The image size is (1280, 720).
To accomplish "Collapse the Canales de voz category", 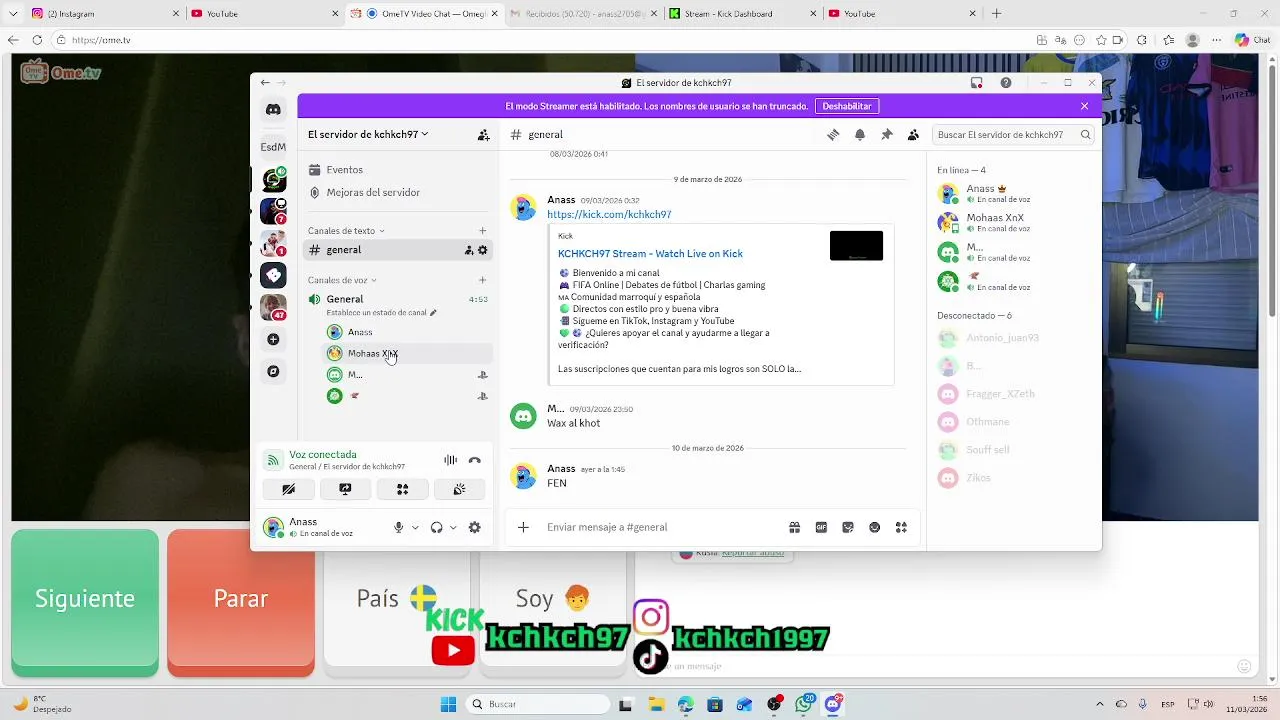I will [x=342, y=280].
